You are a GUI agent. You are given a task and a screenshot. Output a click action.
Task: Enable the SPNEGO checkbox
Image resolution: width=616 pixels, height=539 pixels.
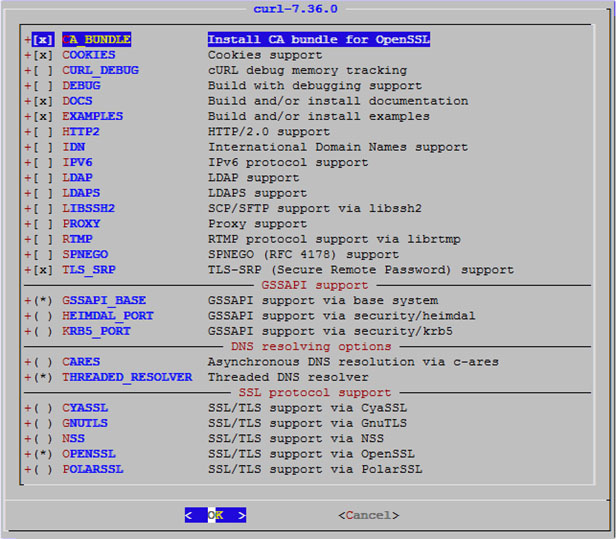43,254
